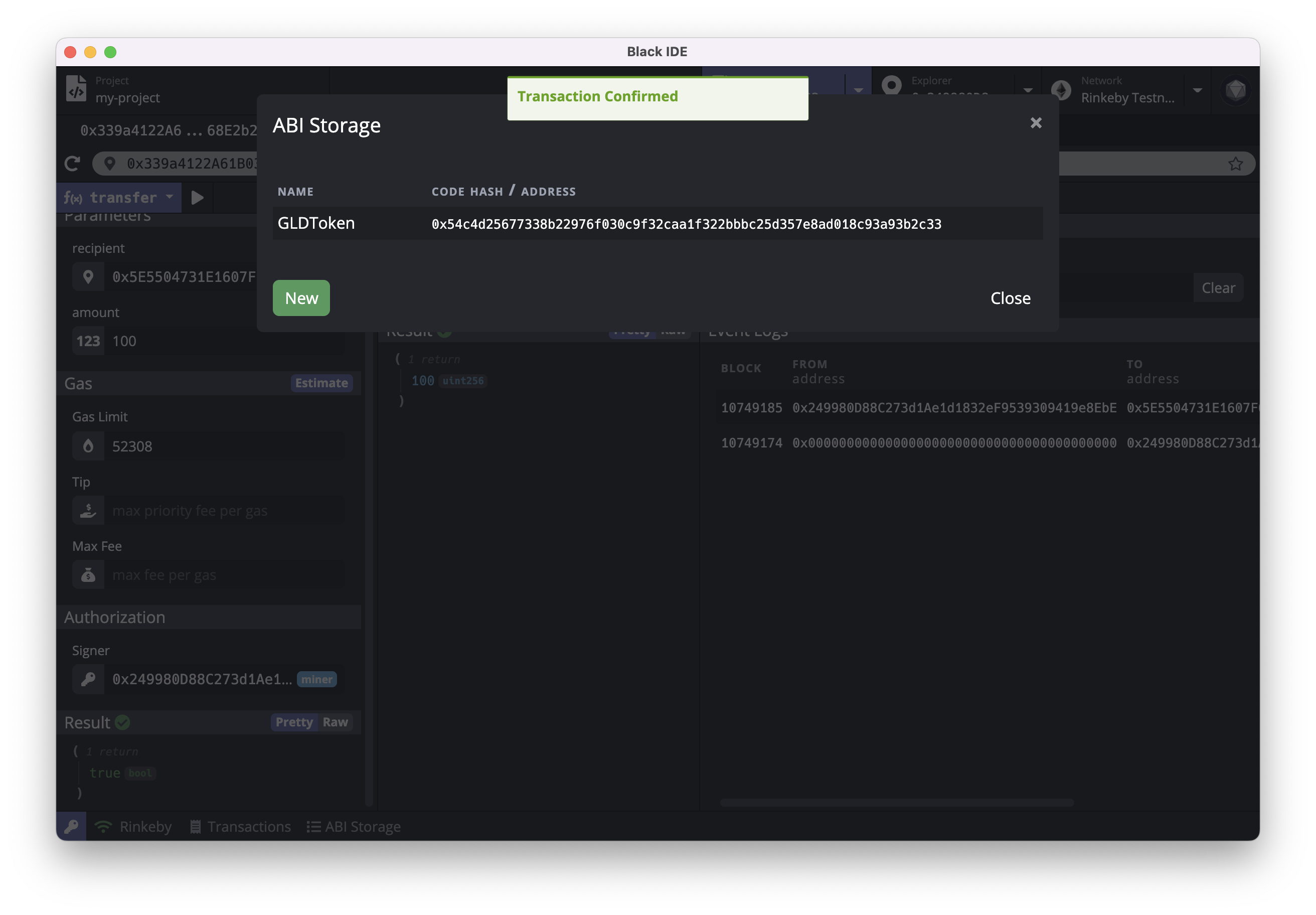Click the project code file icon
Image resolution: width=1316 pixels, height=915 pixels.
point(76,89)
